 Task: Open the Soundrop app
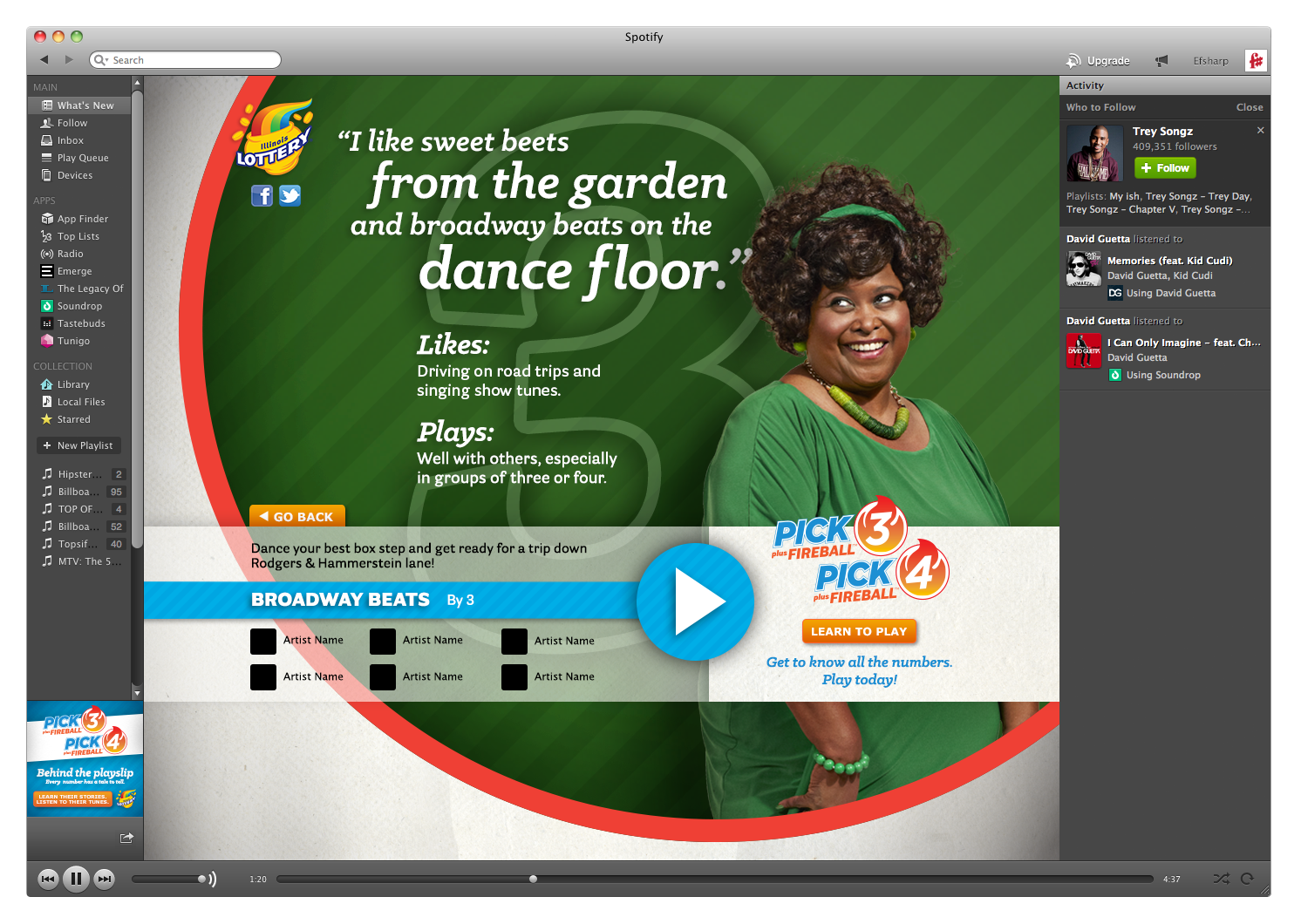coord(79,306)
